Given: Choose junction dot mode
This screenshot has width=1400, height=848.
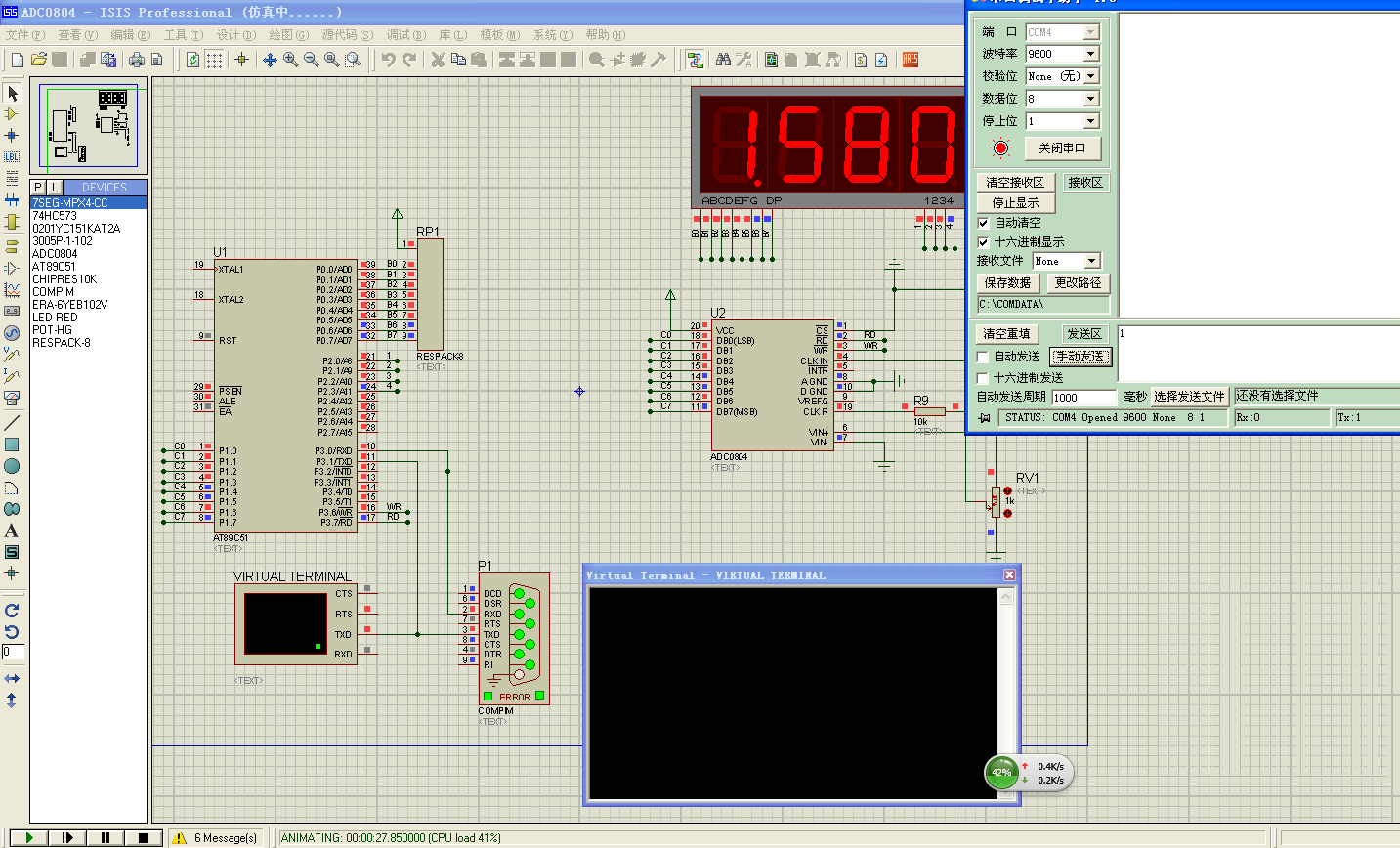Looking at the screenshot, I should coord(12,136).
